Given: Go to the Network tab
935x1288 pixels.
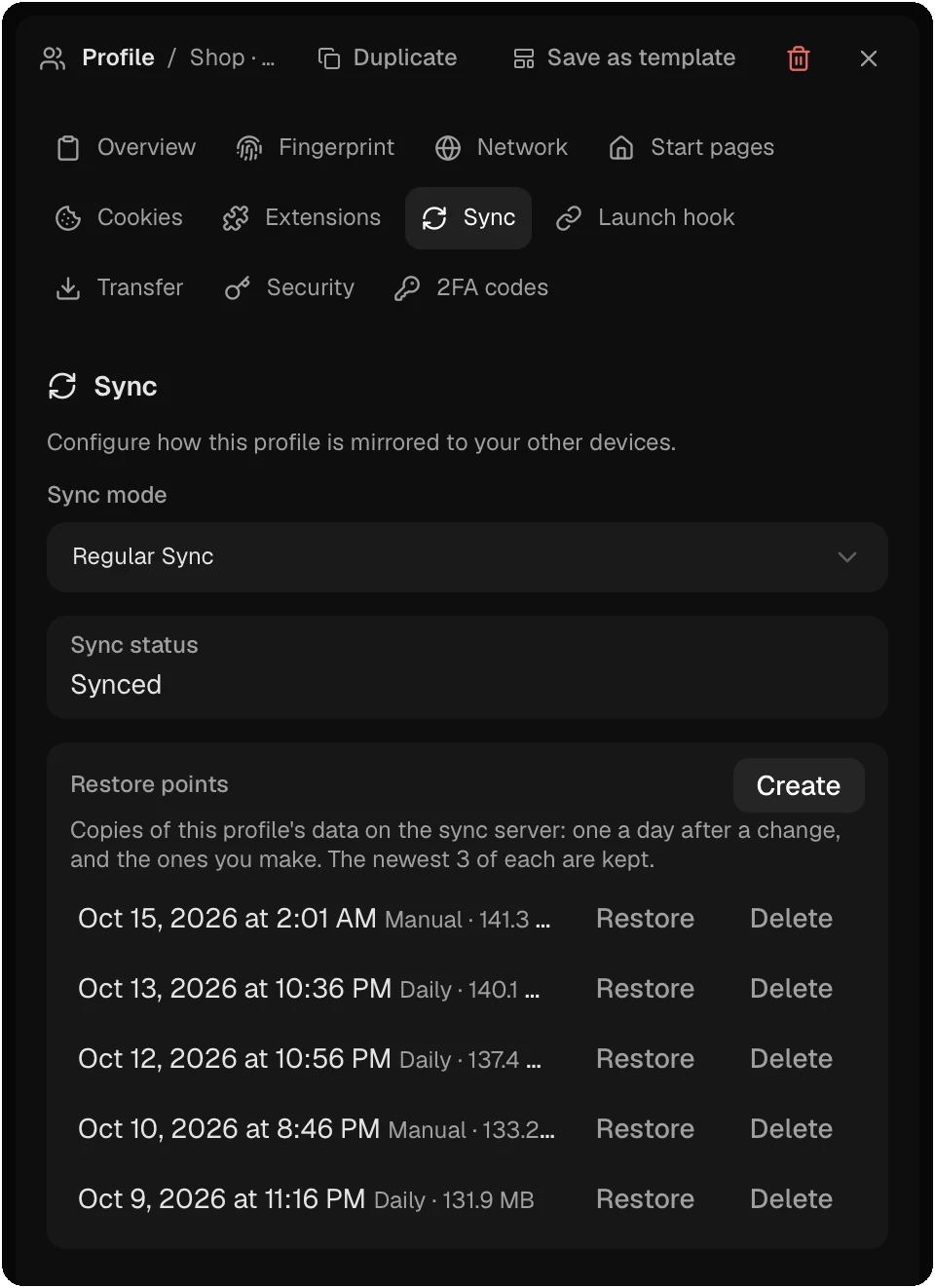Looking at the screenshot, I should point(502,148).
